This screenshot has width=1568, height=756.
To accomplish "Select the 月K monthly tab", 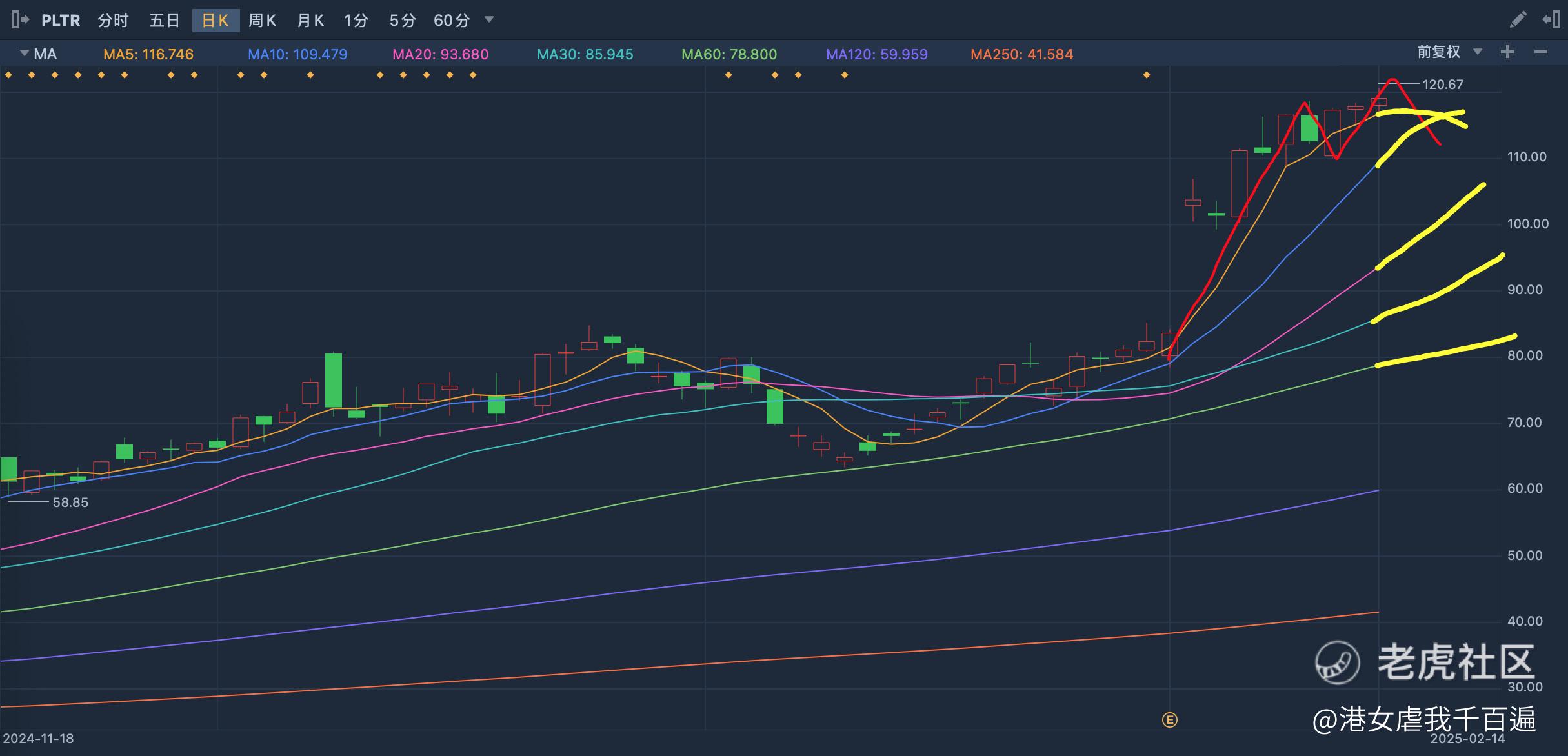I will (310, 21).
